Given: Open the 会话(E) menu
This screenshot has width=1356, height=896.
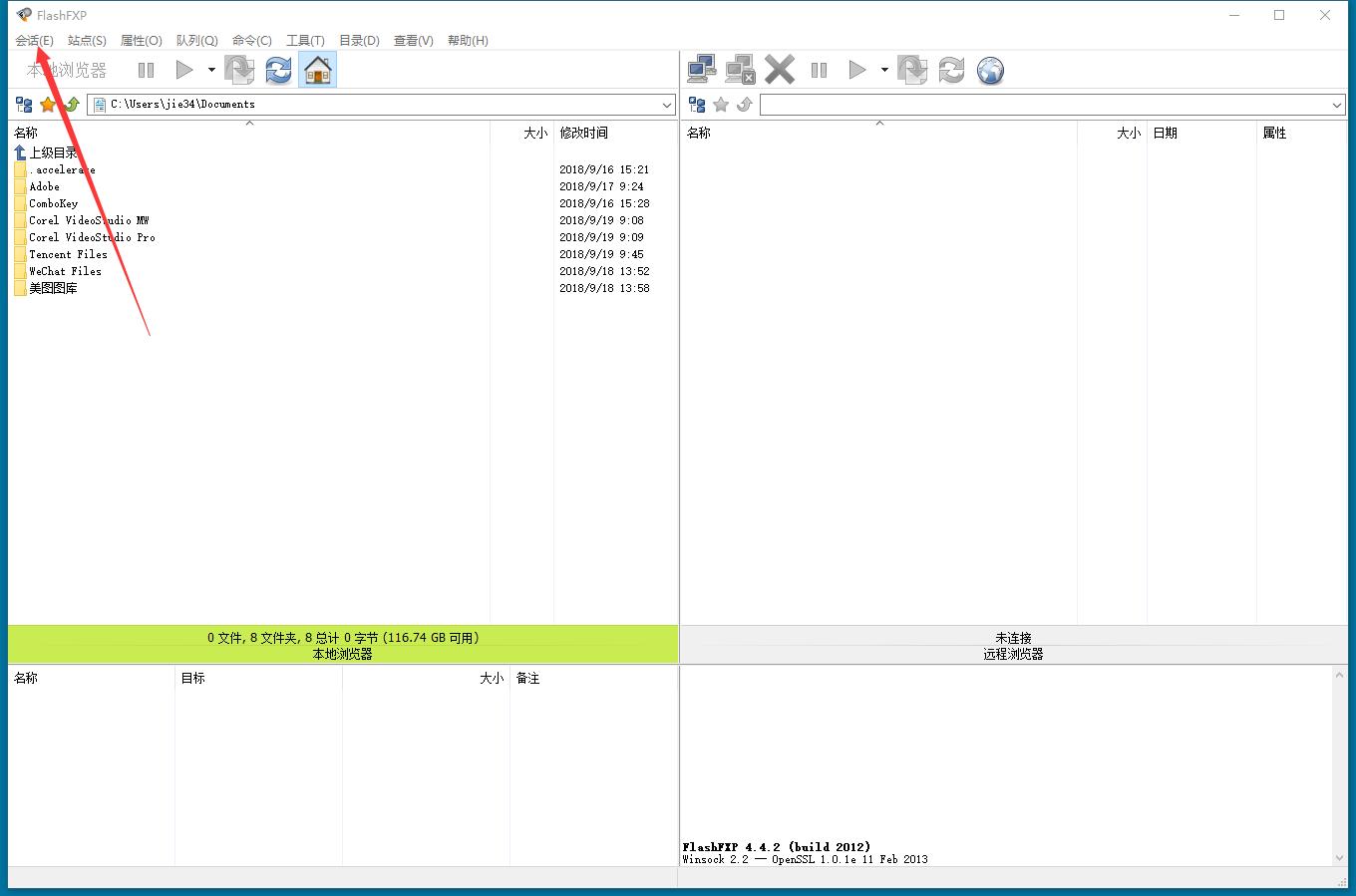Looking at the screenshot, I should [34, 41].
